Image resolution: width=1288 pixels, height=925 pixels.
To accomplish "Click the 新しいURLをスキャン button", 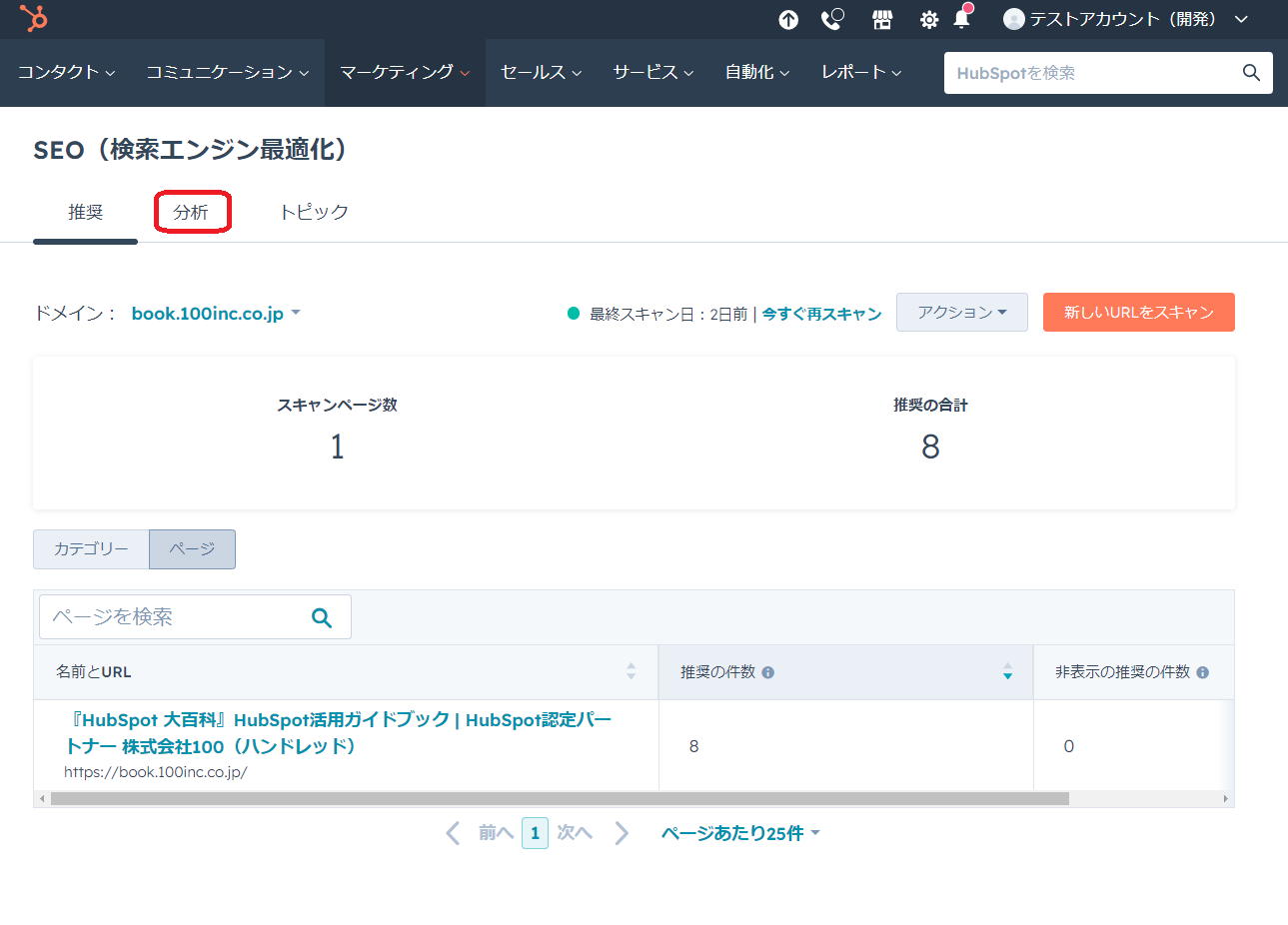I will click(1139, 312).
